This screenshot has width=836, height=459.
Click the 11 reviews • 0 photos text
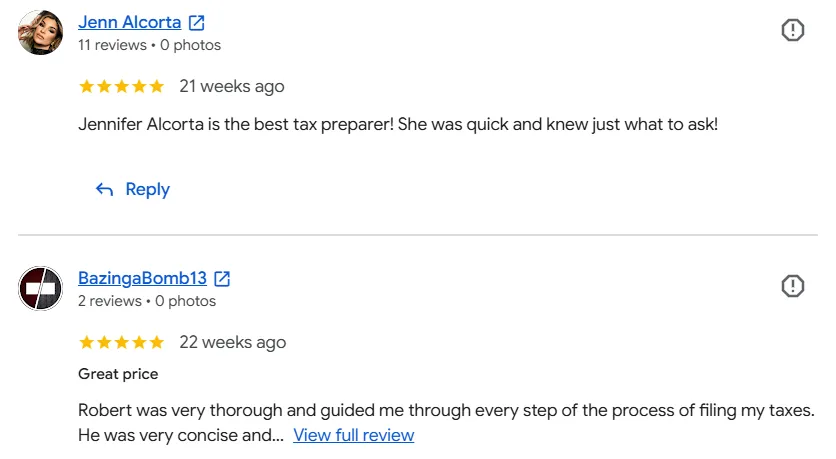point(149,45)
